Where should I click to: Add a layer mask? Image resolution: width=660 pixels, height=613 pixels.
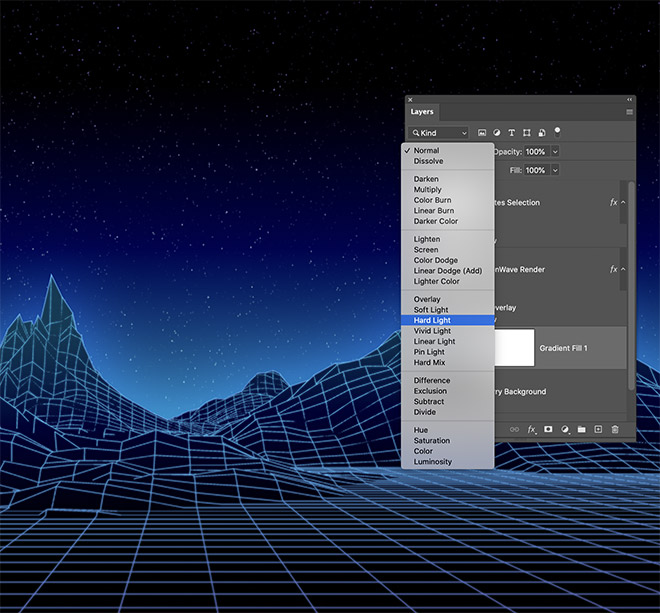(x=548, y=429)
